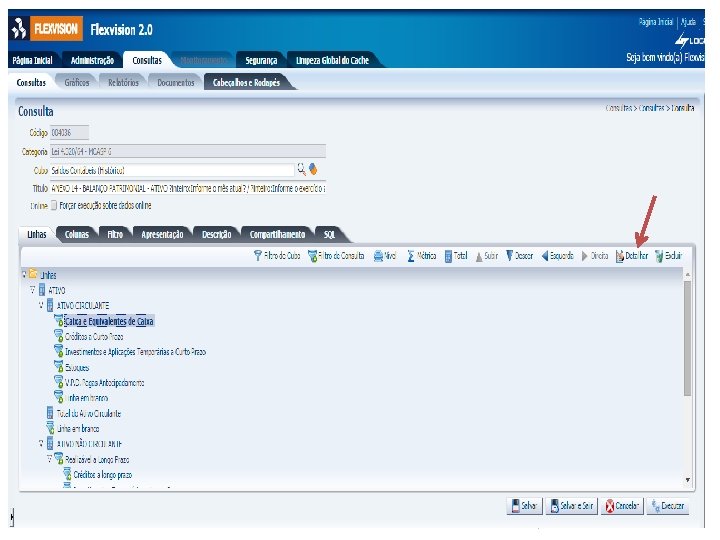
Task: Switch to the Gráficos sub-tab
Action: [x=77, y=82]
